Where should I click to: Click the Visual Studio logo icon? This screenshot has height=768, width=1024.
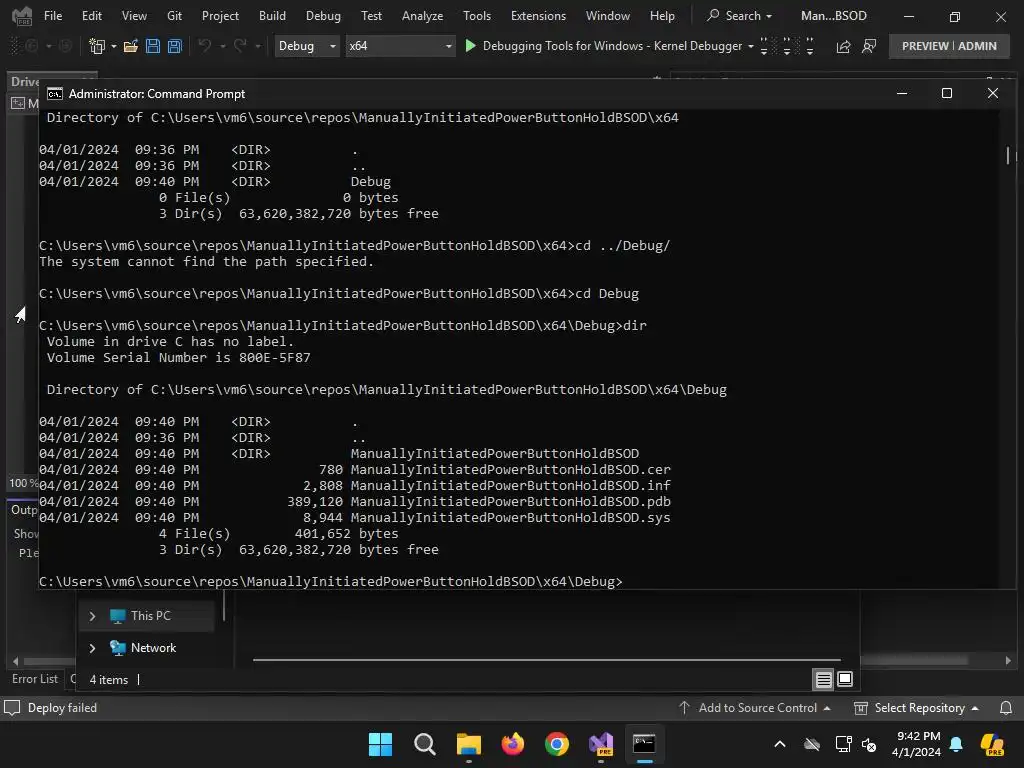coord(22,16)
